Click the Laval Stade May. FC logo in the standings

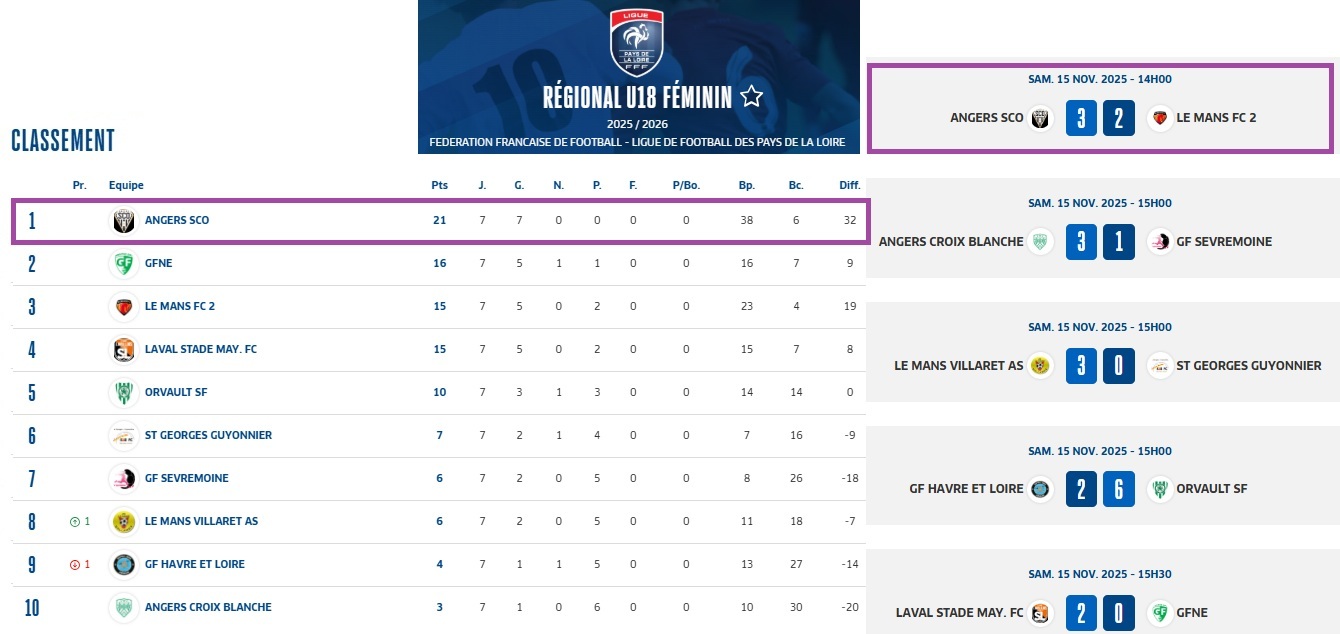pyautogui.click(x=123, y=349)
